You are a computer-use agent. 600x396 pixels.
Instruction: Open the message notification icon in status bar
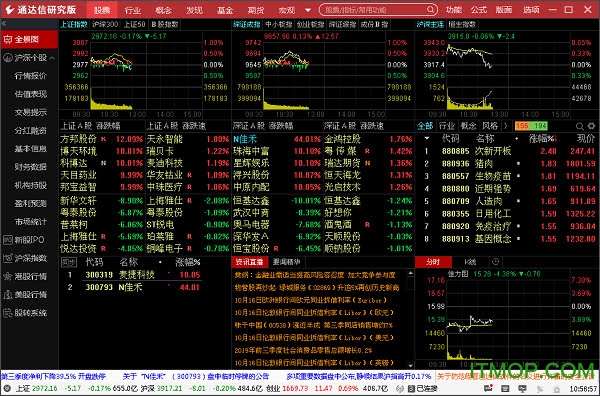pyautogui.click(x=488, y=388)
